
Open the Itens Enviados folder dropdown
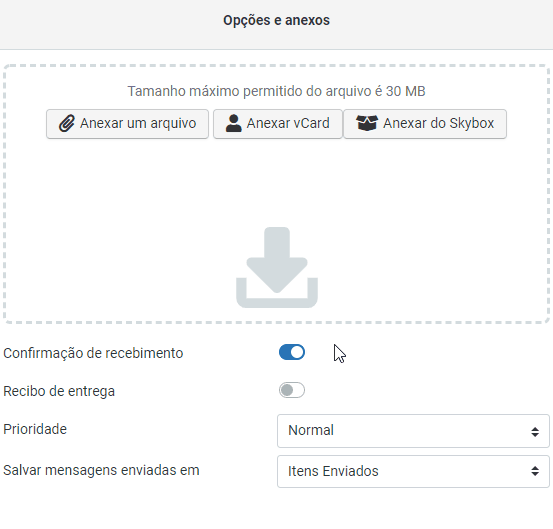(x=413, y=471)
